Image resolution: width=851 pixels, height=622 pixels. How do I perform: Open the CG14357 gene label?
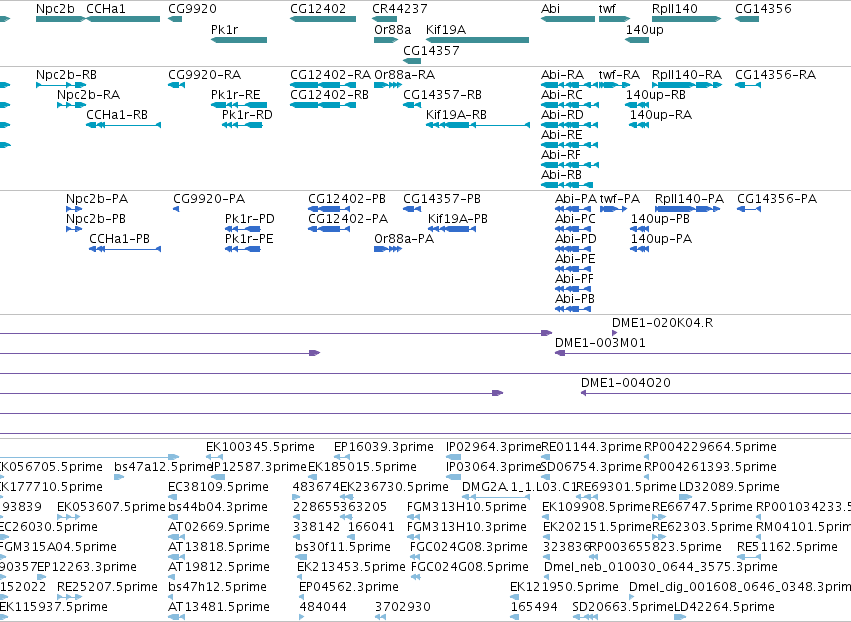coord(431,51)
